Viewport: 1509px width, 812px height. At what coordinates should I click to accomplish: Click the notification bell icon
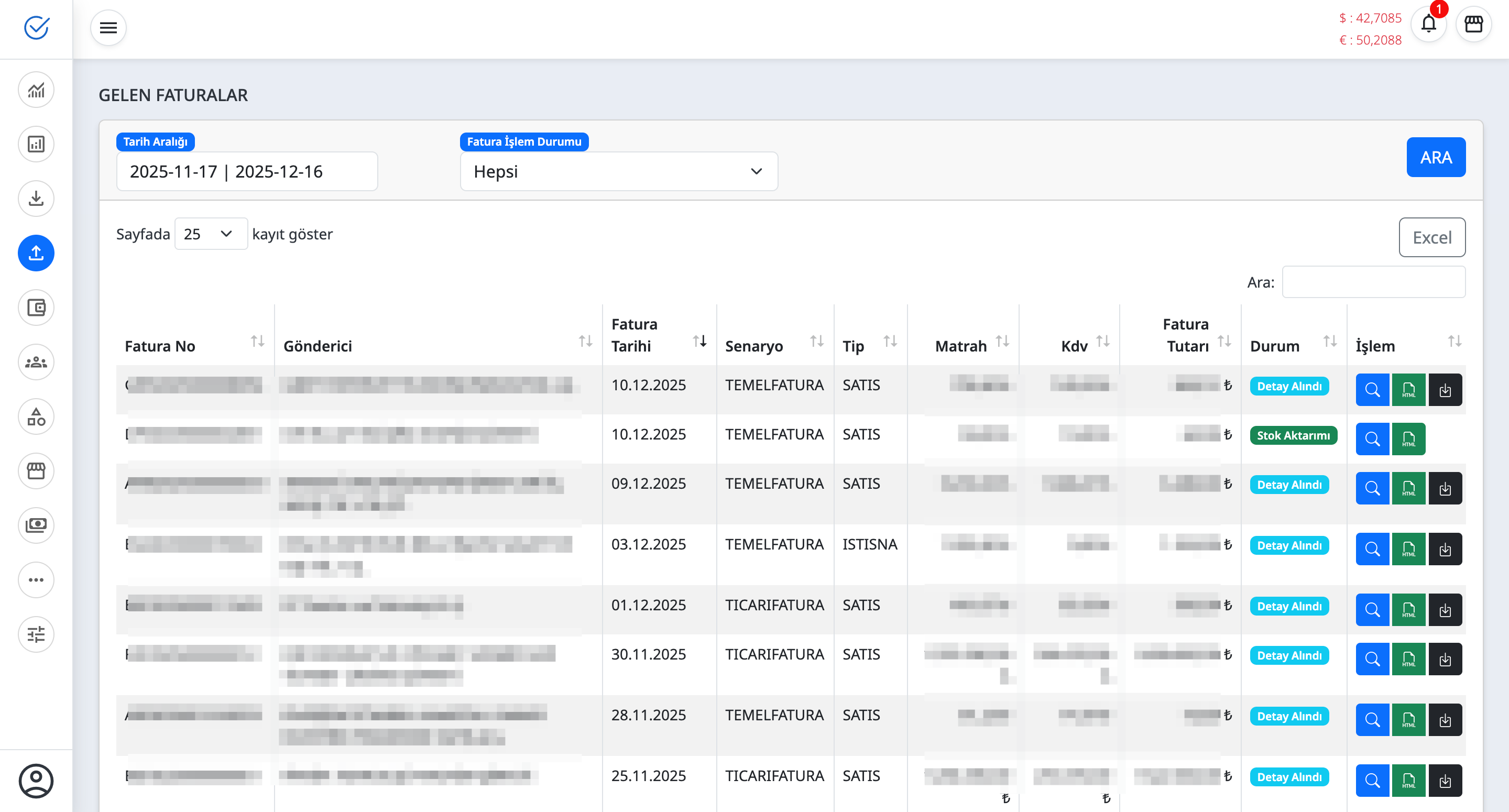(1428, 25)
